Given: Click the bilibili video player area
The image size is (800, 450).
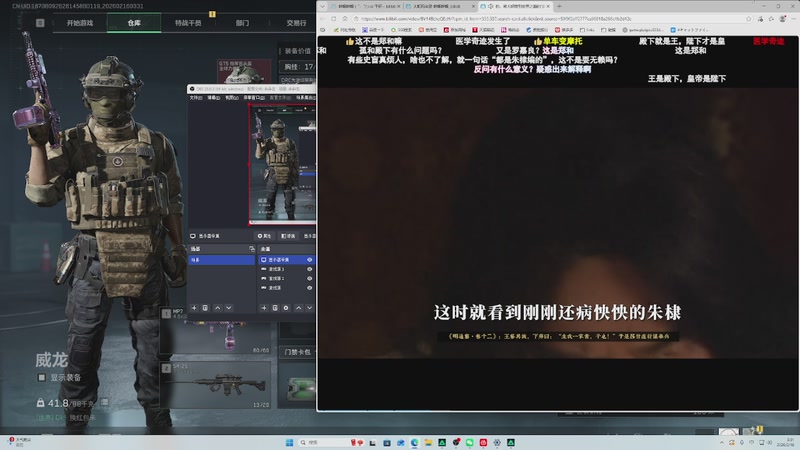Looking at the screenshot, I should (x=558, y=222).
